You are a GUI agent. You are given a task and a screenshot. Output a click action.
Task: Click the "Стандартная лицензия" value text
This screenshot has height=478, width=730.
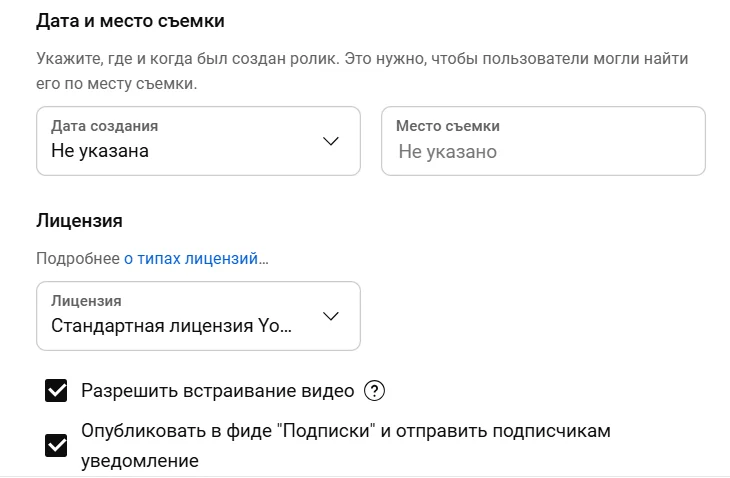pyautogui.click(x=171, y=326)
